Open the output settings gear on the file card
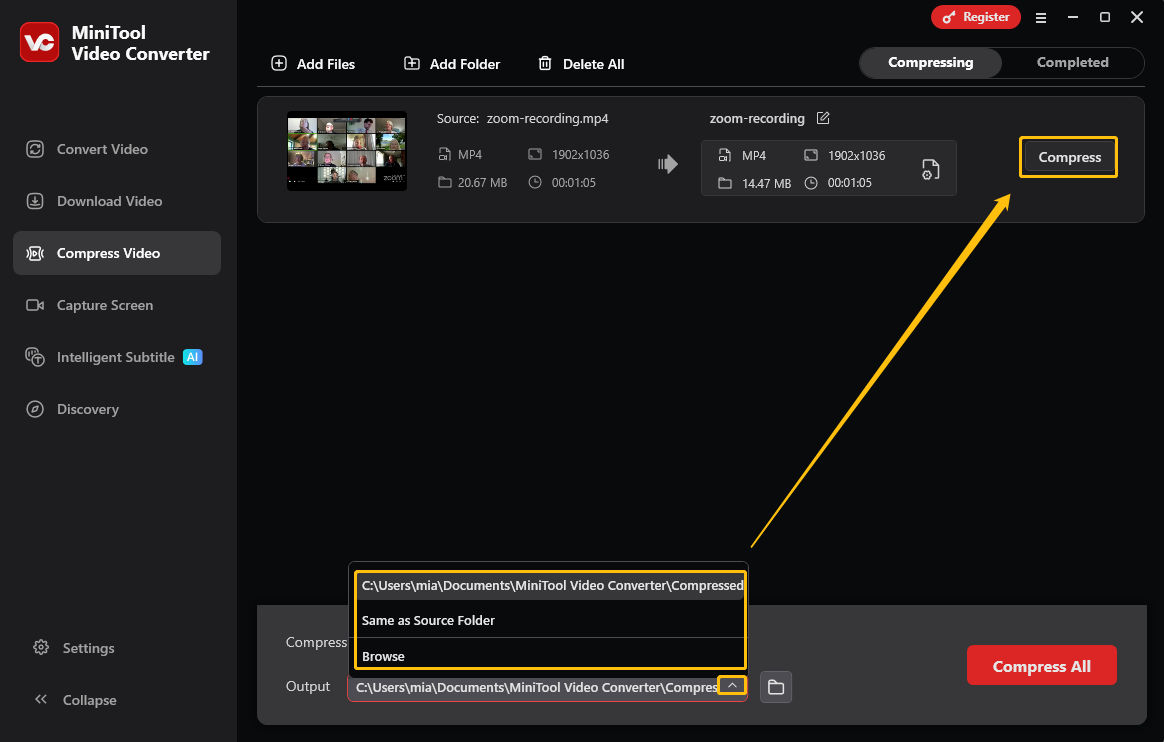This screenshot has width=1164, height=742. click(930, 170)
